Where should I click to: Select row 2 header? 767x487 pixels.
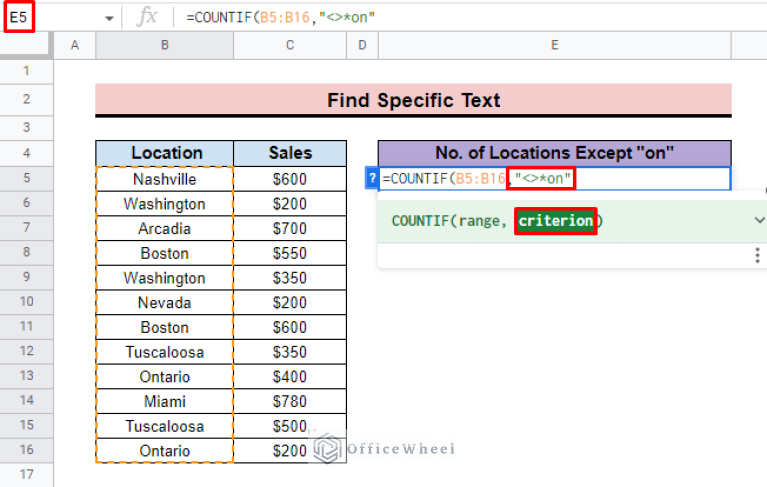click(x=26, y=100)
